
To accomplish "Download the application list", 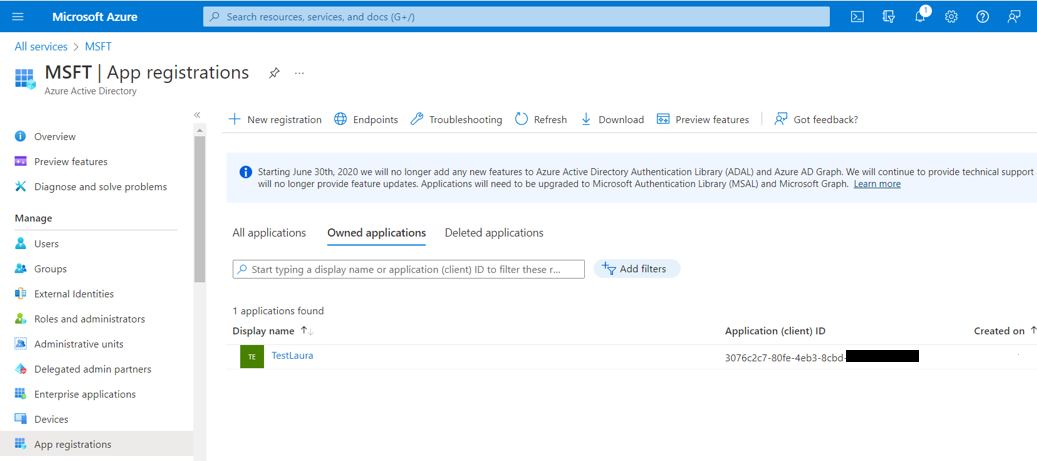I will click(612, 120).
